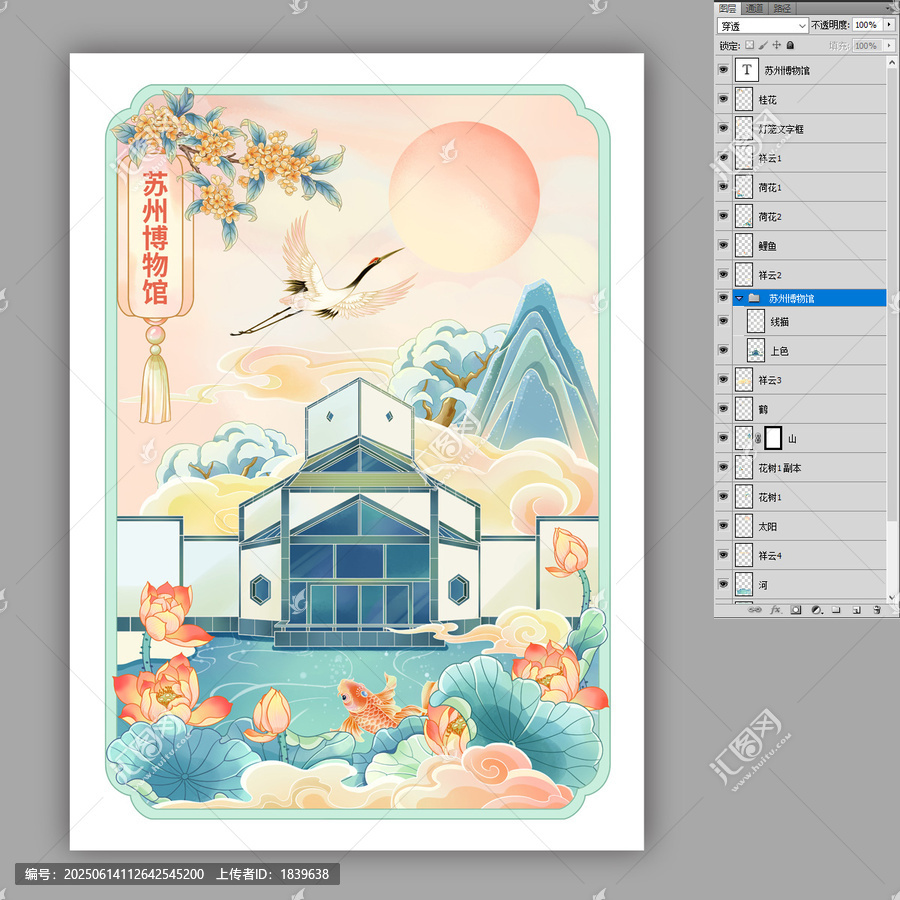Click the layers scrollbar up arrow
The height and width of the screenshot is (900, 900).
coord(892,61)
